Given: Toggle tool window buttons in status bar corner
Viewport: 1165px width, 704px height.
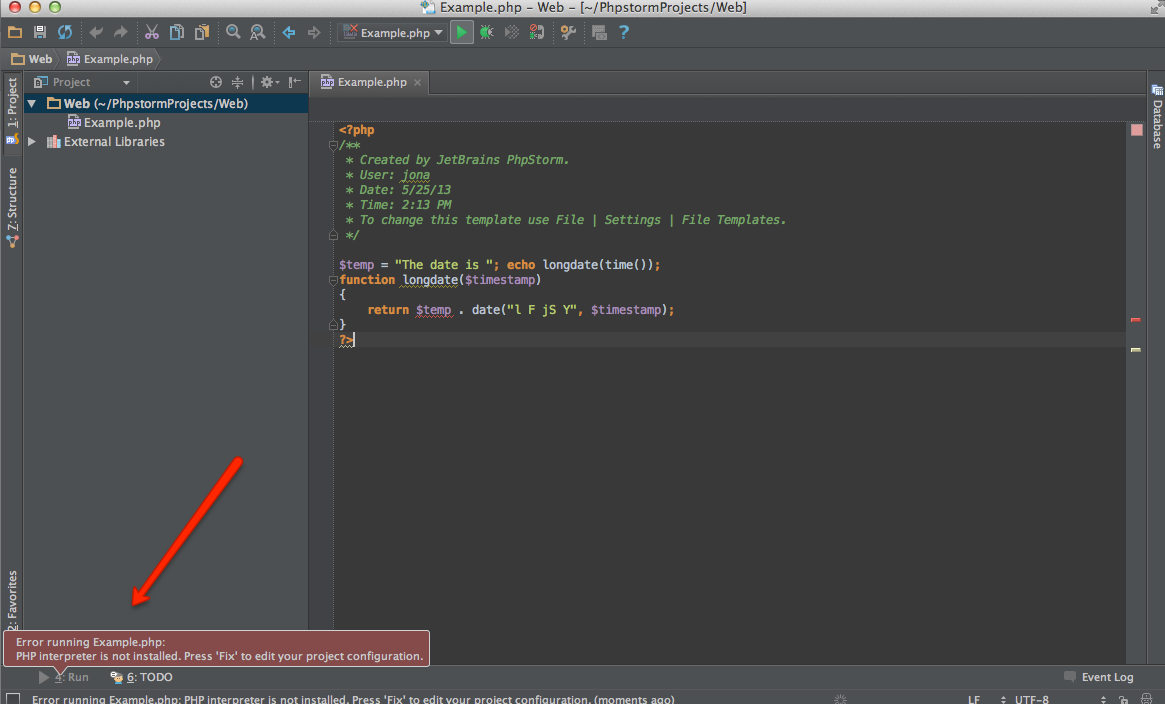Looking at the screenshot, I should pyautogui.click(x=13, y=700).
